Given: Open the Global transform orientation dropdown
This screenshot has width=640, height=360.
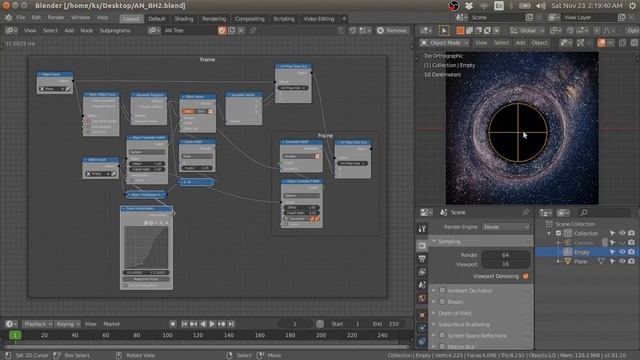Looking at the screenshot, I should click(x=527, y=31).
